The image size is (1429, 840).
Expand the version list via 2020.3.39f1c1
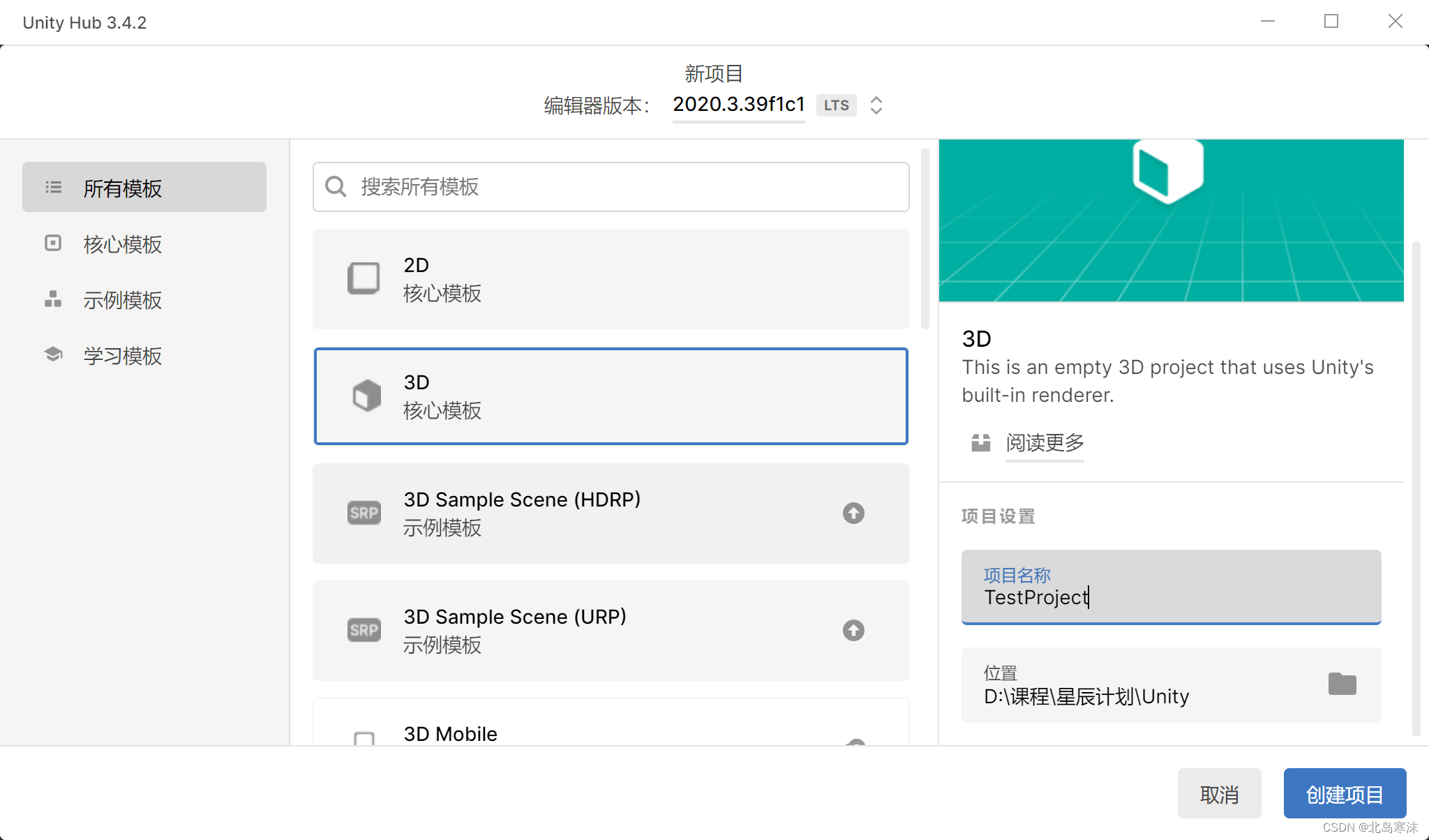[738, 105]
